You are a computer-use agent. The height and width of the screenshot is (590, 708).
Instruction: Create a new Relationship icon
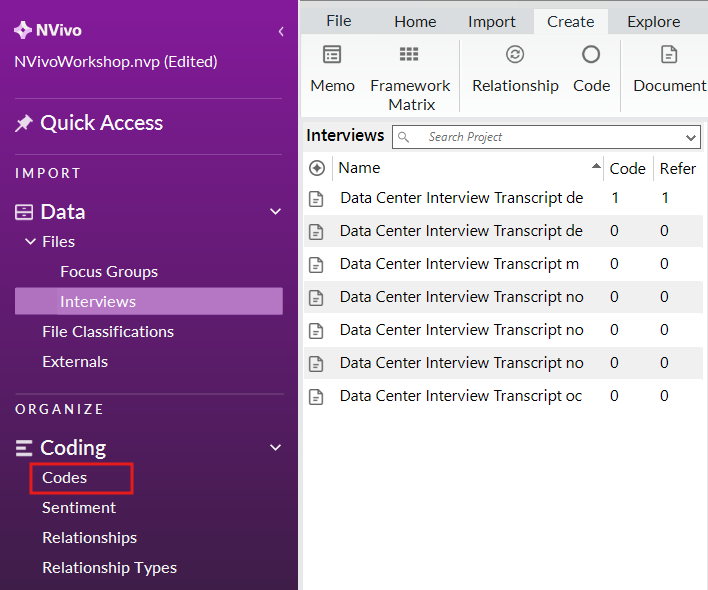pos(515,54)
